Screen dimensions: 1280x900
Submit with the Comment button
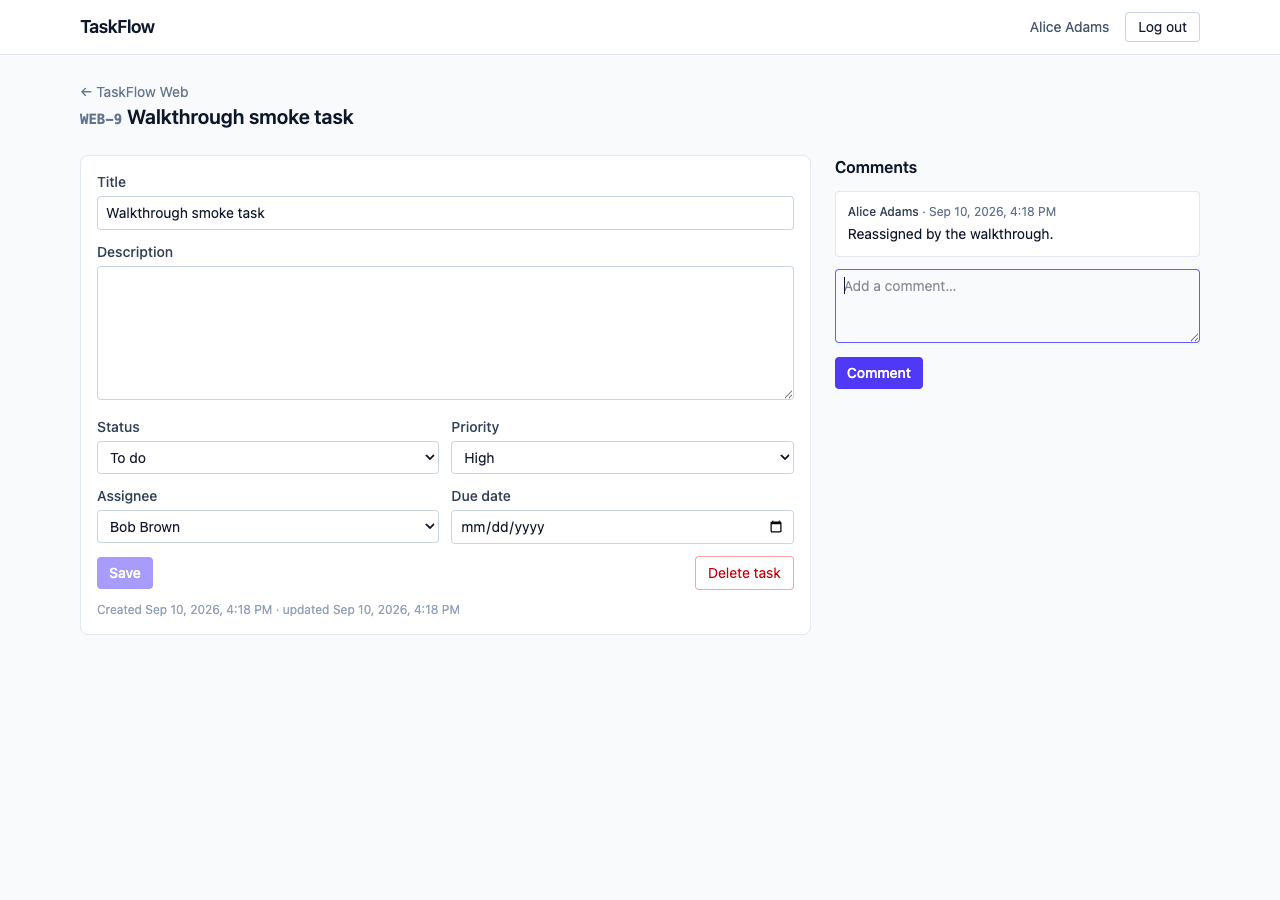pyautogui.click(x=879, y=373)
